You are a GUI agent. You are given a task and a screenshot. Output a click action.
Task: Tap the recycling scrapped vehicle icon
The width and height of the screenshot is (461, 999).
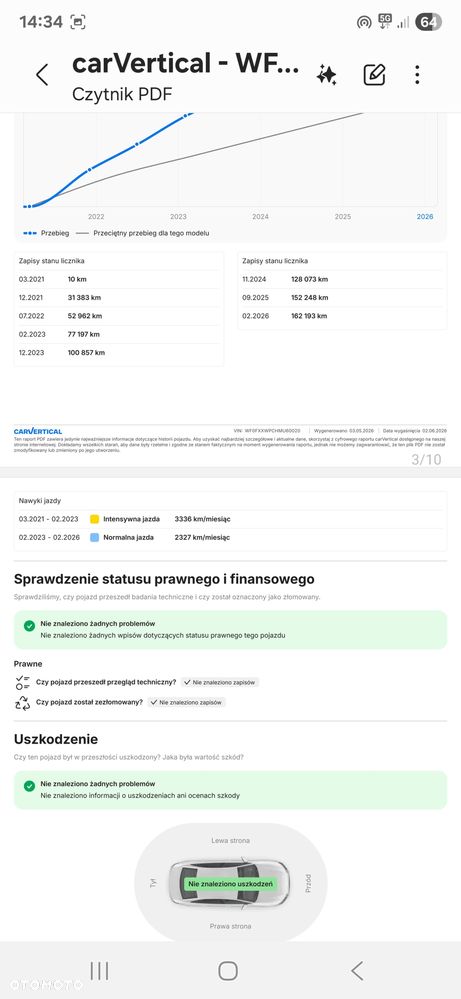[x=23, y=703]
